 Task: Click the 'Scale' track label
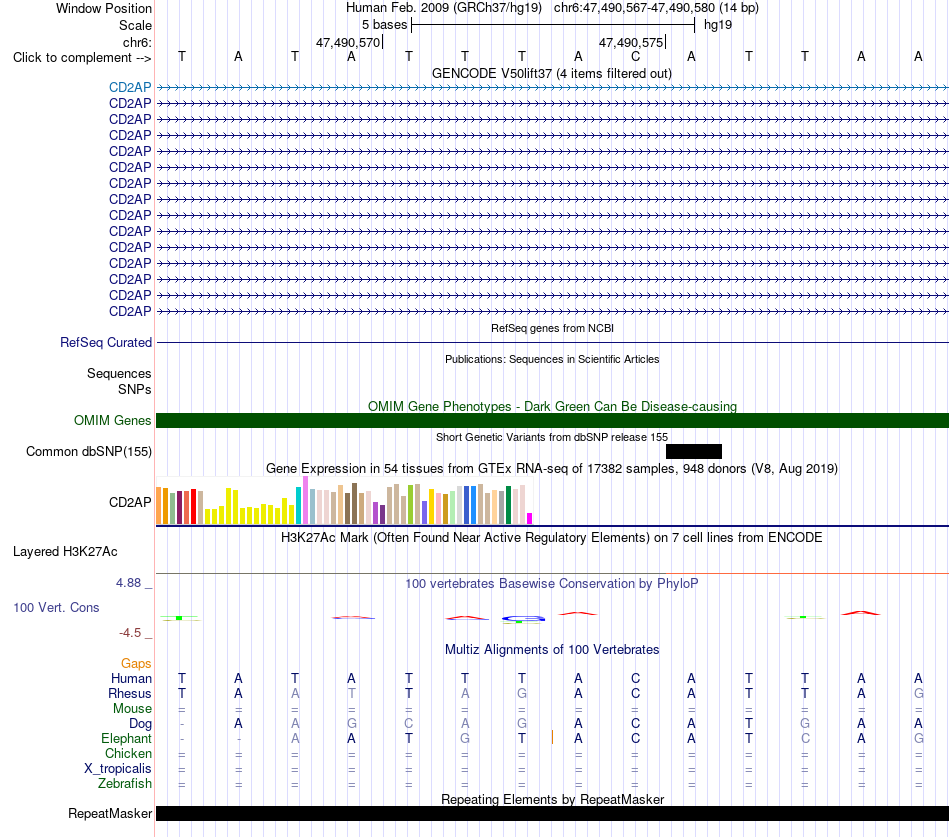pos(135,25)
